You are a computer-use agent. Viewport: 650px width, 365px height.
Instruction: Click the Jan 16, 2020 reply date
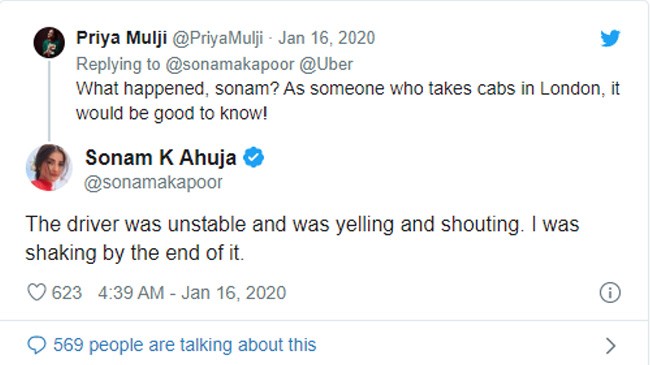pyautogui.click(x=327, y=38)
